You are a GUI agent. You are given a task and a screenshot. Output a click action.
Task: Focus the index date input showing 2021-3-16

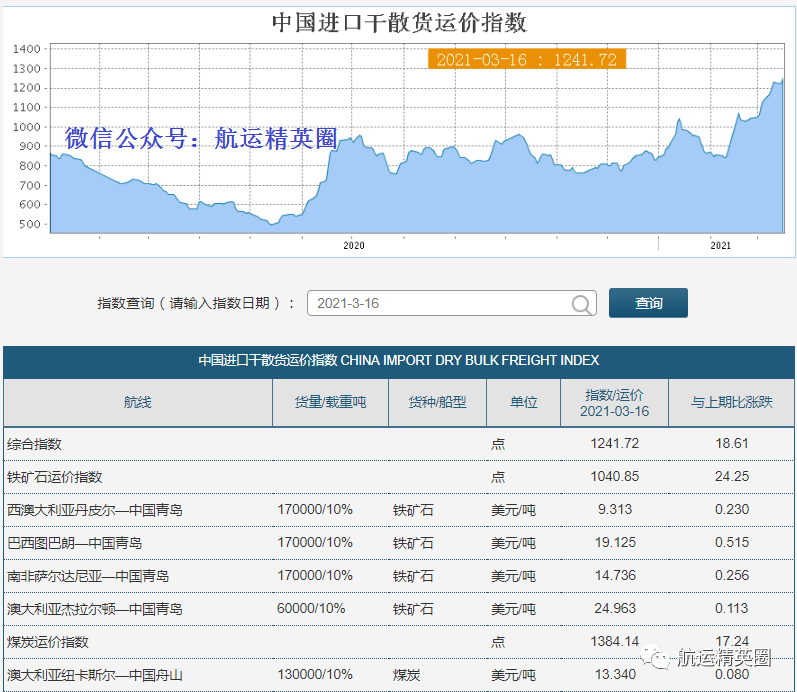click(440, 304)
